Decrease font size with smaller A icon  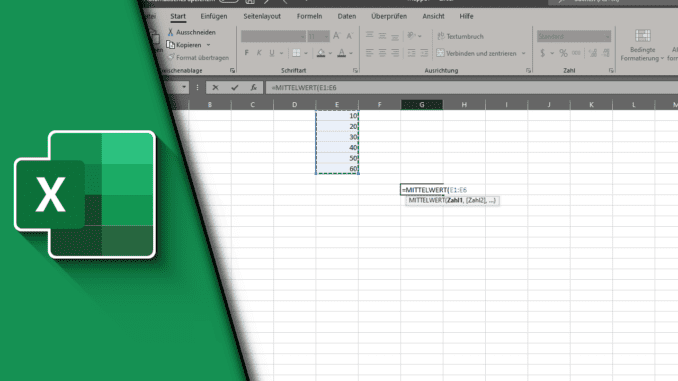349,36
